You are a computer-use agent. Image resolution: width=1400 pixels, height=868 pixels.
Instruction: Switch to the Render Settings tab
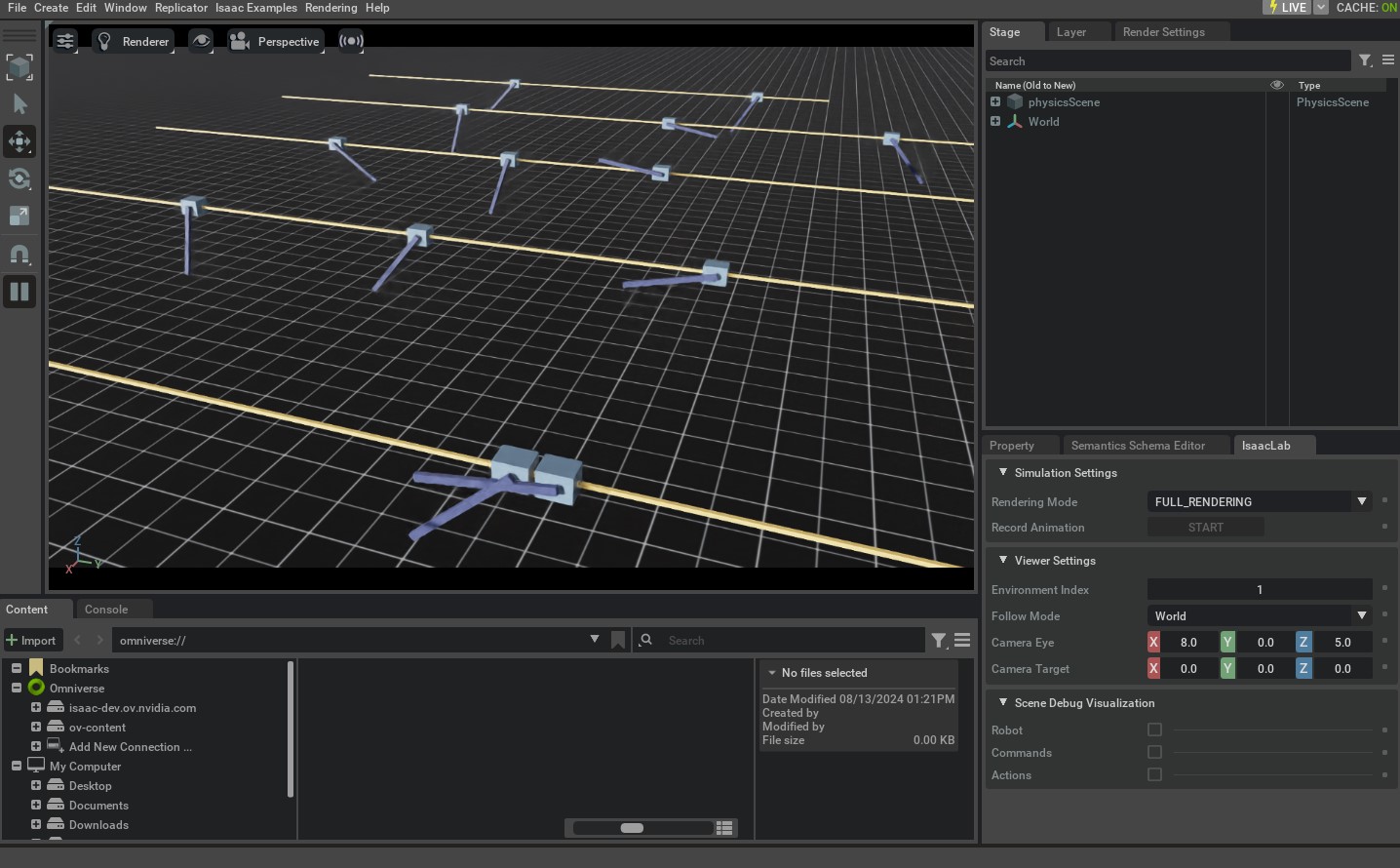tap(1163, 32)
